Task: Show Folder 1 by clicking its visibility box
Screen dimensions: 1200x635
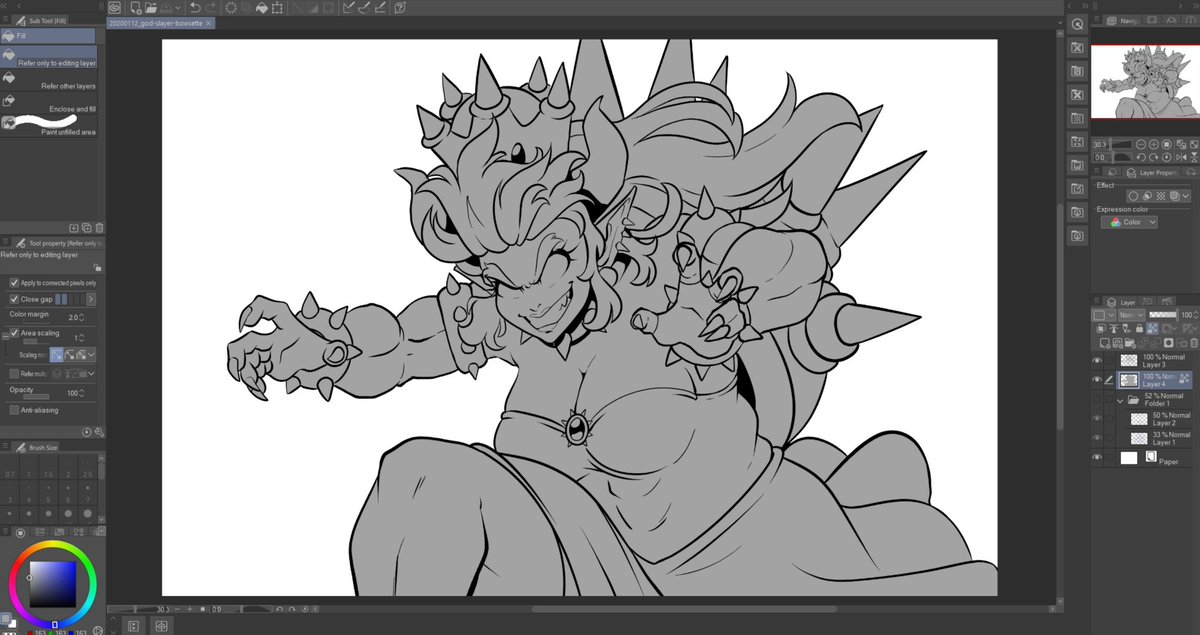Action: (1097, 399)
